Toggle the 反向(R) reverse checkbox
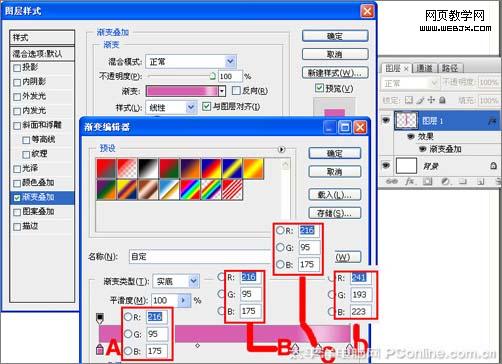The width and height of the screenshot is (502, 364). click(236, 90)
